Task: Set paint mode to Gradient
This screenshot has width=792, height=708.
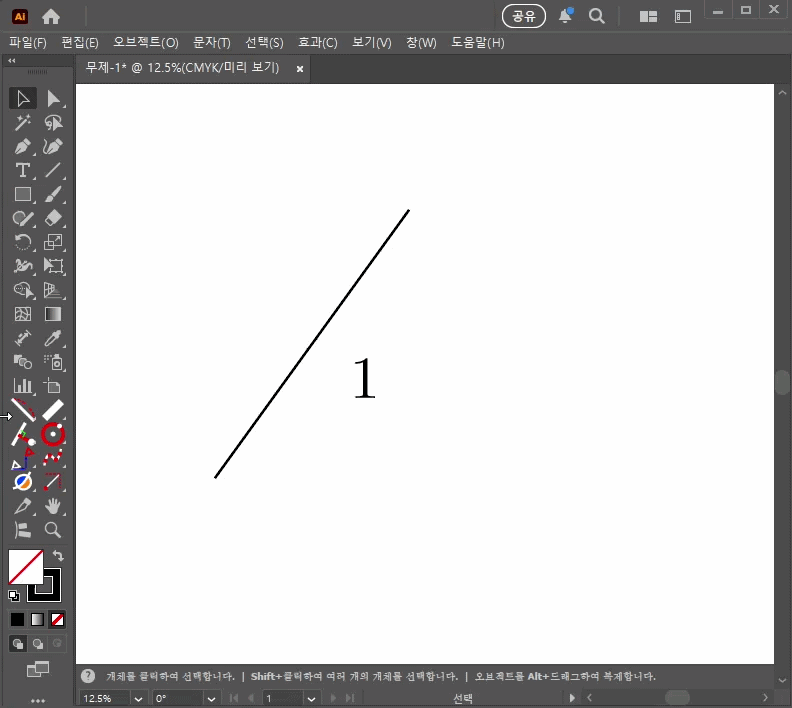Action: pyautogui.click(x=37, y=619)
